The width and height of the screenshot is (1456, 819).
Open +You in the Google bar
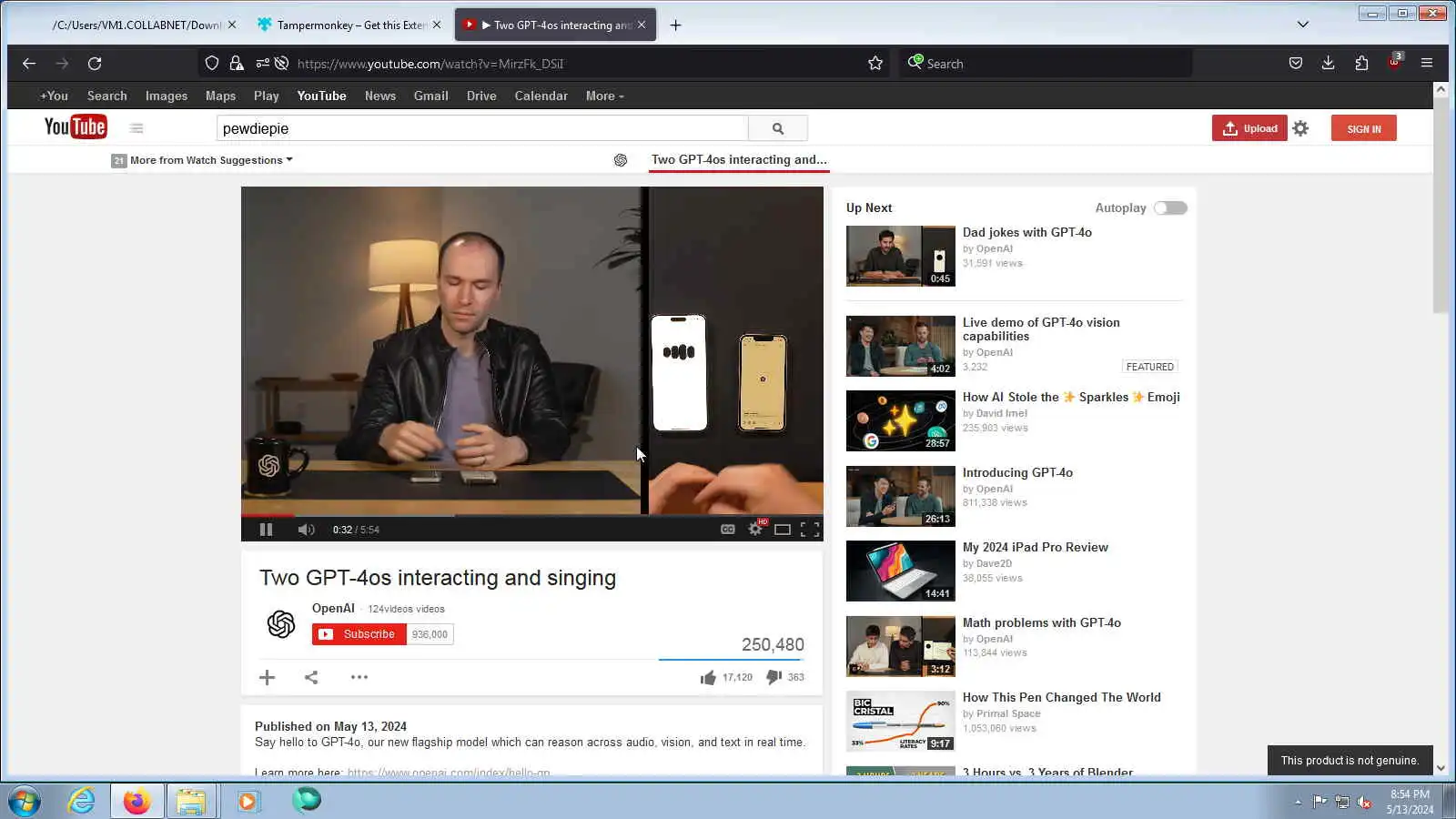pyautogui.click(x=54, y=96)
